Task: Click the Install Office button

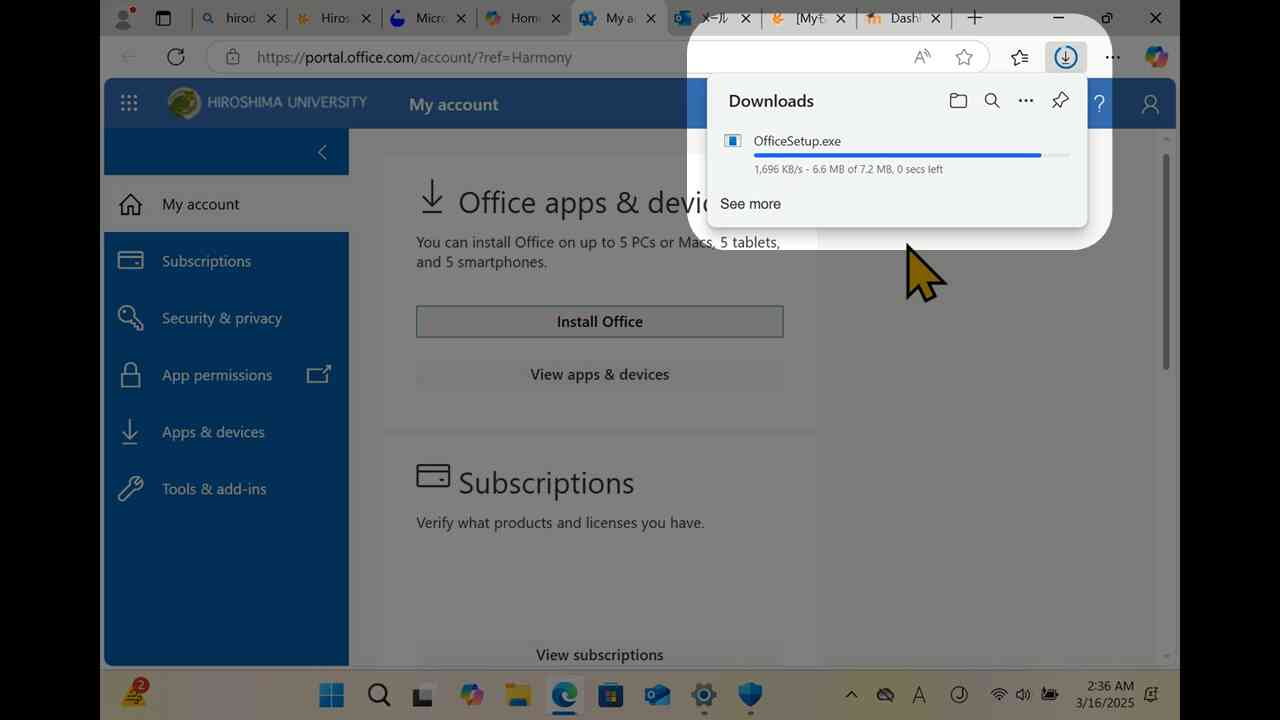Action: [x=600, y=321]
